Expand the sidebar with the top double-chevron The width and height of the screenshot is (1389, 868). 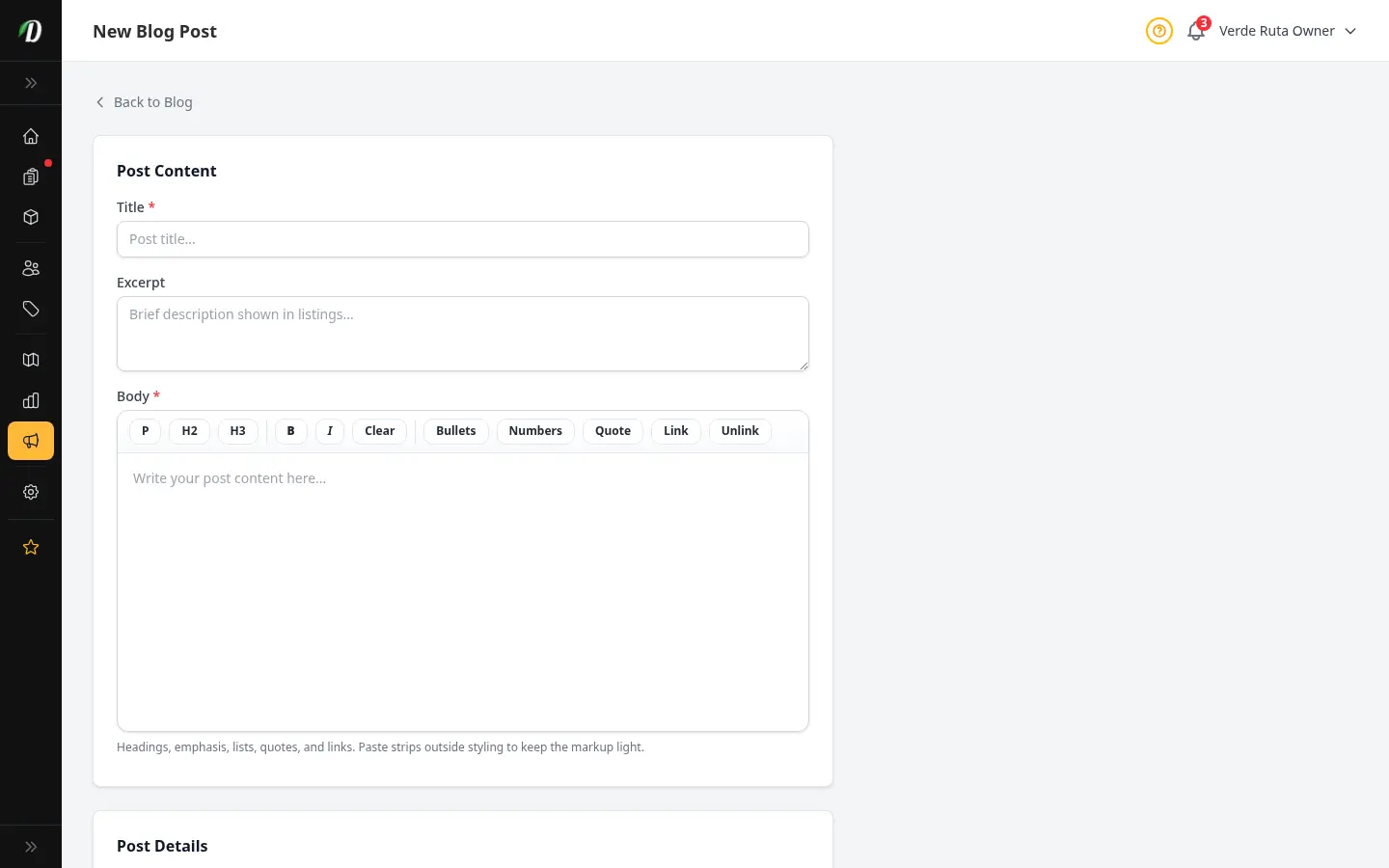coord(31,83)
